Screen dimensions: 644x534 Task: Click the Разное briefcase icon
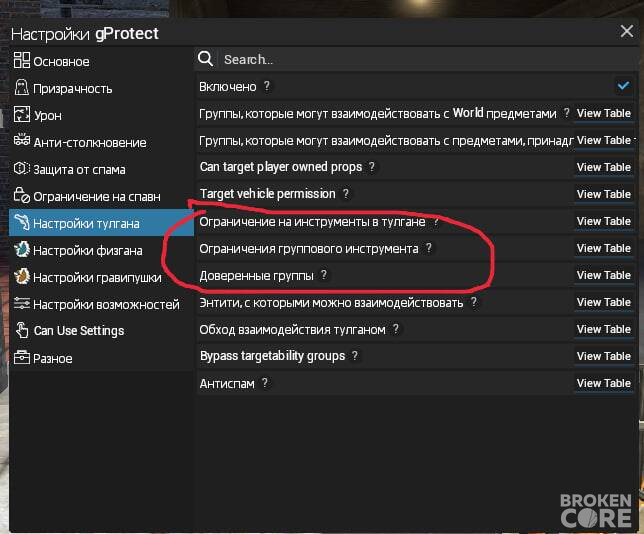[x=22, y=357]
